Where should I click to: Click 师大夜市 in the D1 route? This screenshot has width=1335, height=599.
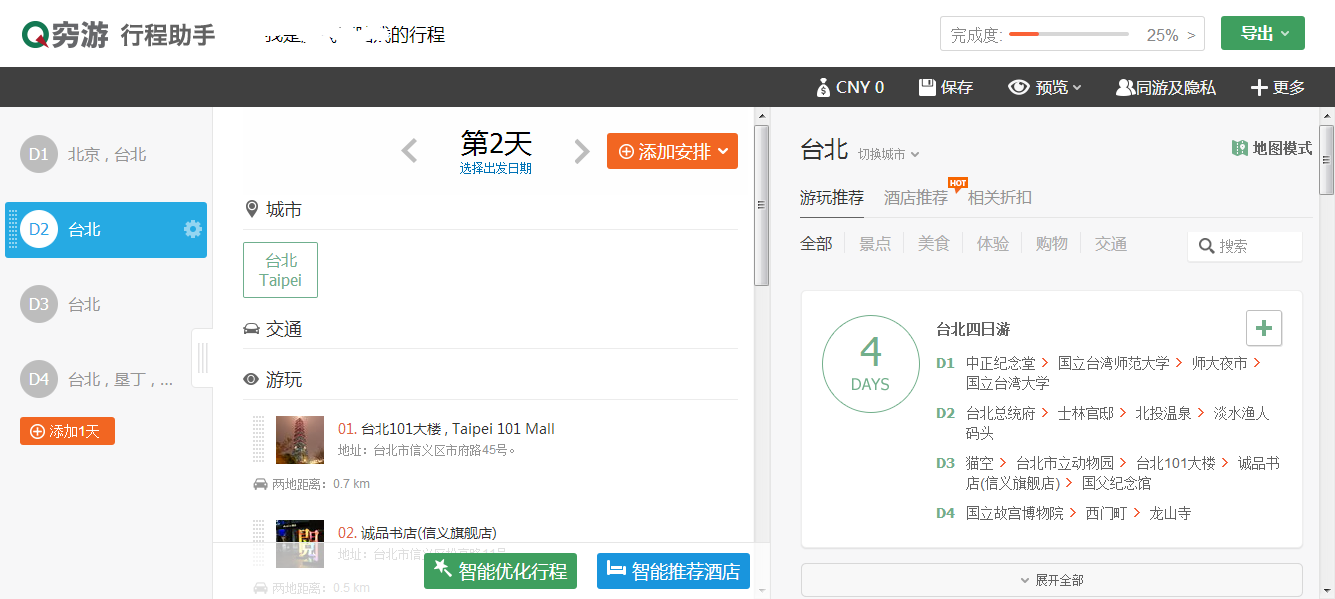click(1220, 363)
